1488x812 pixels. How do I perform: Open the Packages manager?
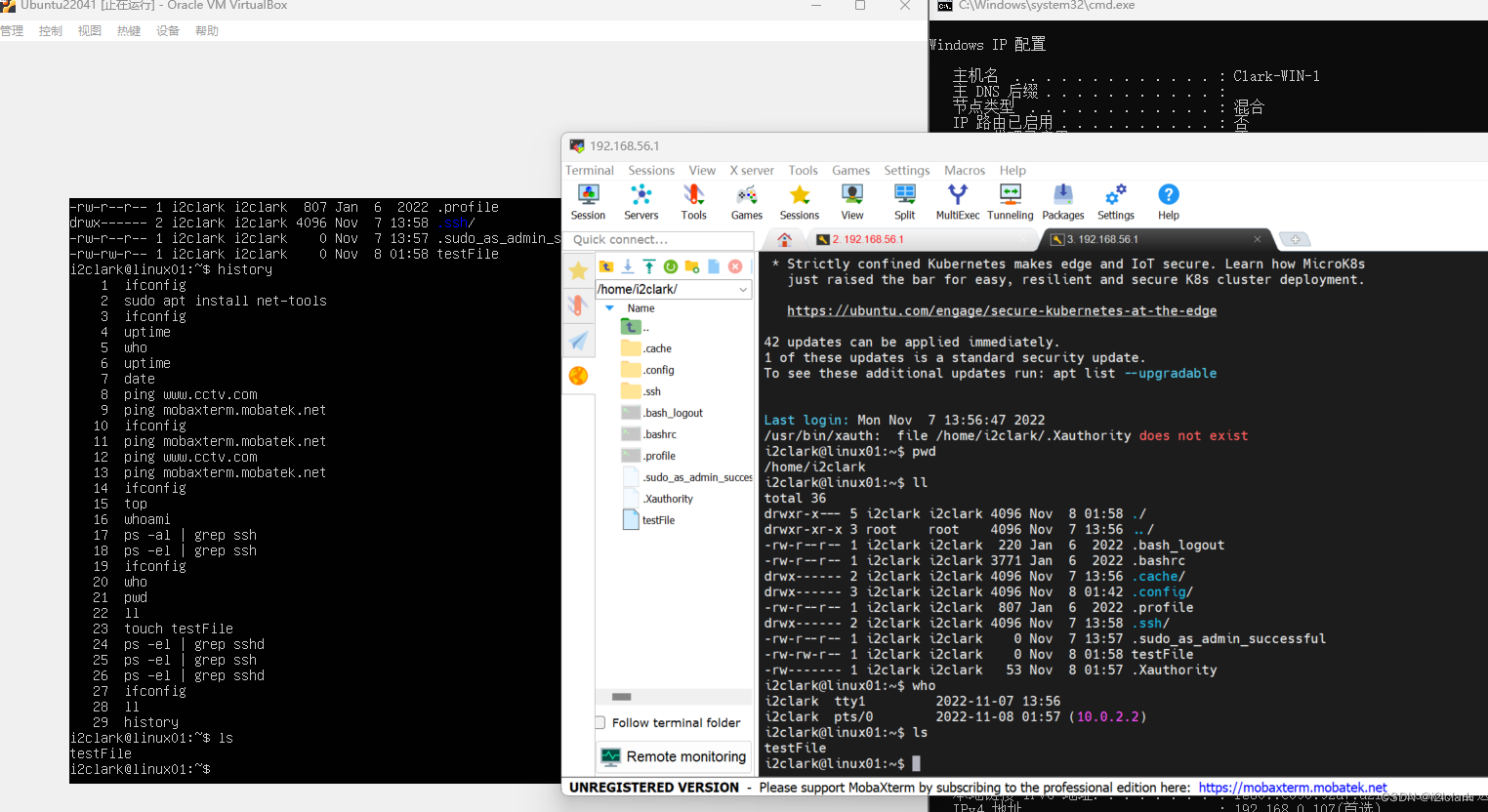pyautogui.click(x=1062, y=202)
